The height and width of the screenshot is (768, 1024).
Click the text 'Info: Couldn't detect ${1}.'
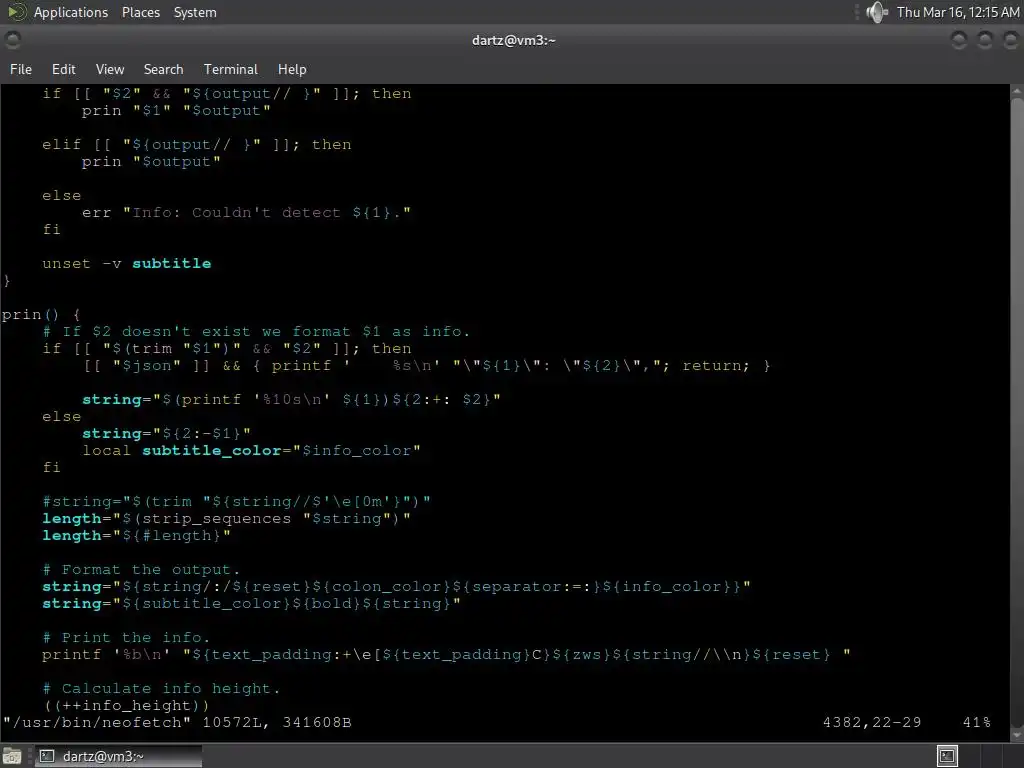(x=266, y=213)
